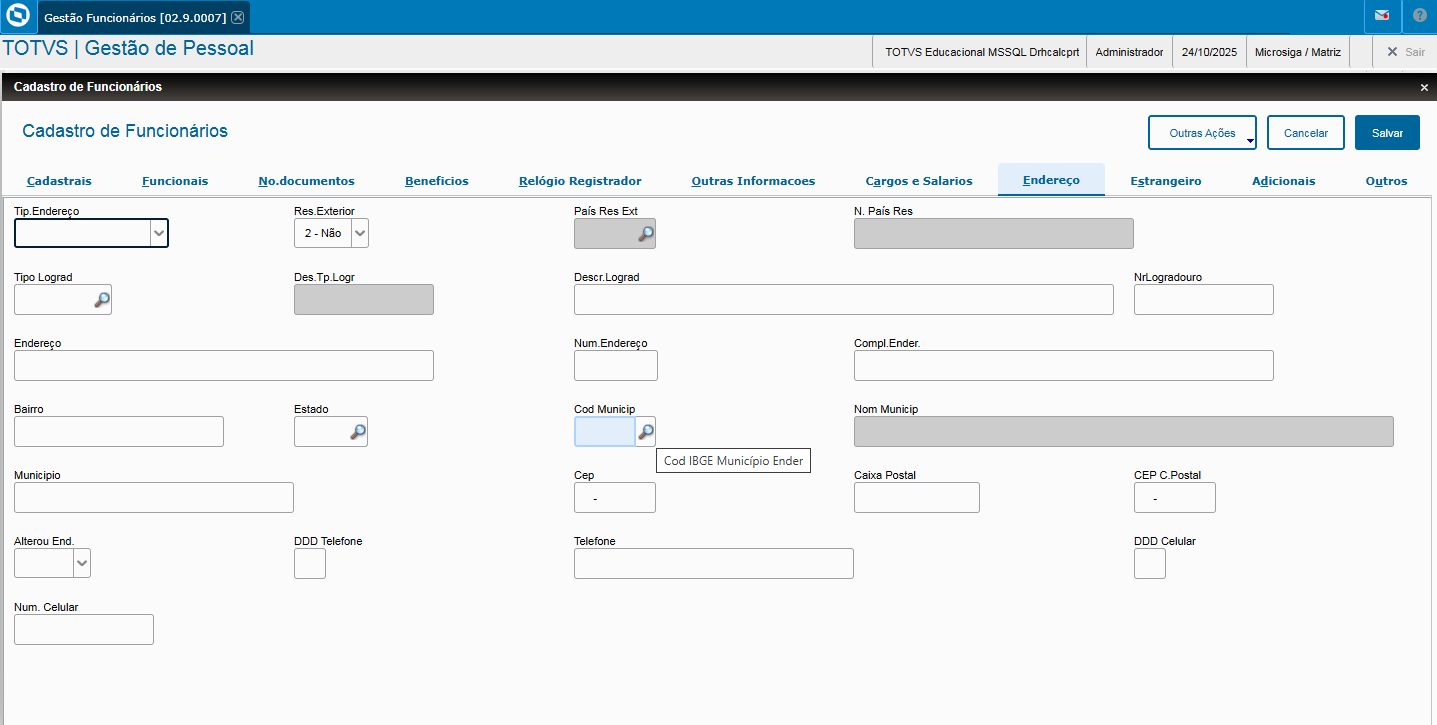
Task: Click the help question mark icon
Action: (x=1420, y=16)
